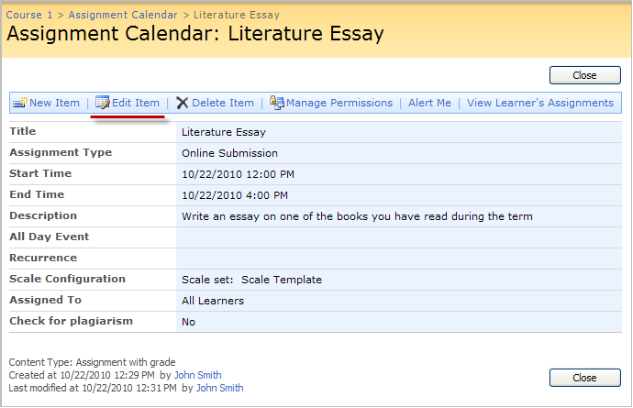Open John Smith link next to Created at
Screen dimensions: 633x408
(x=197, y=375)
